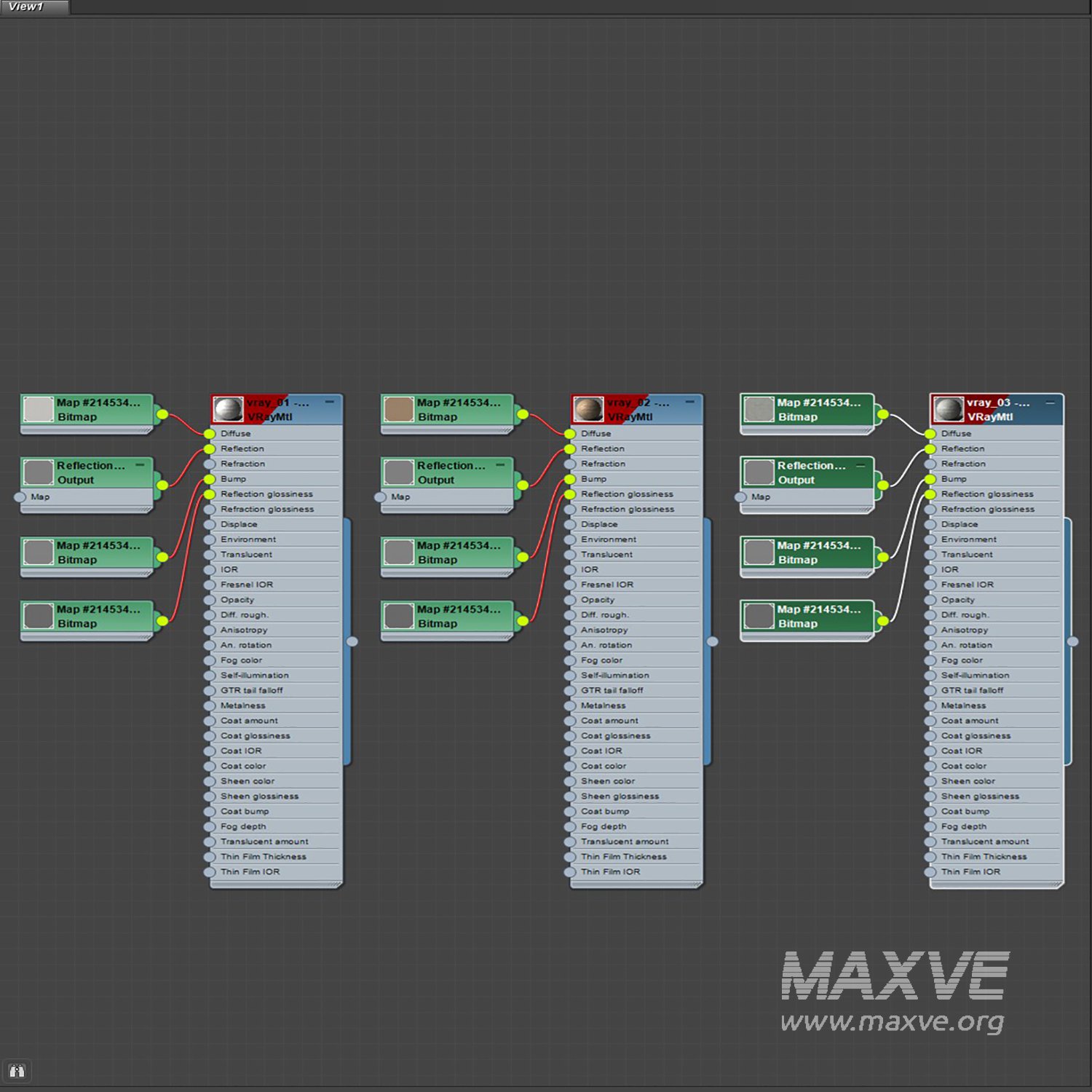Image resolution: width=1092 pixels, height=1092 pixels.
Task: Click the output socket on vray_01's right edge
Action: coord(352,641)
